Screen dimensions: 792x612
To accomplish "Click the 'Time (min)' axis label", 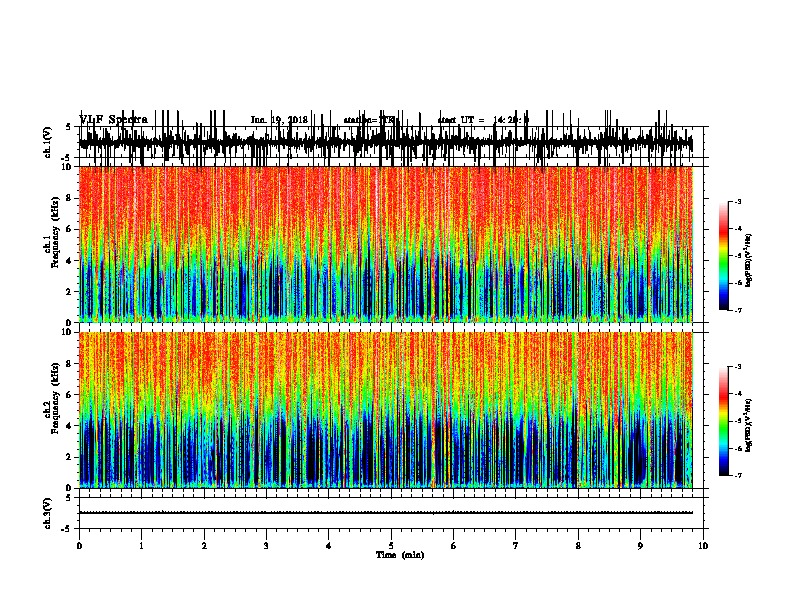I will (400, 555).
